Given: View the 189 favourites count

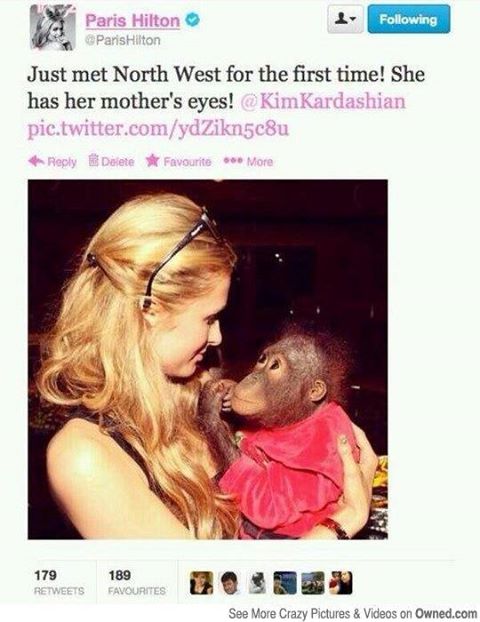Looking at the screenshot, I should point(137,582).
